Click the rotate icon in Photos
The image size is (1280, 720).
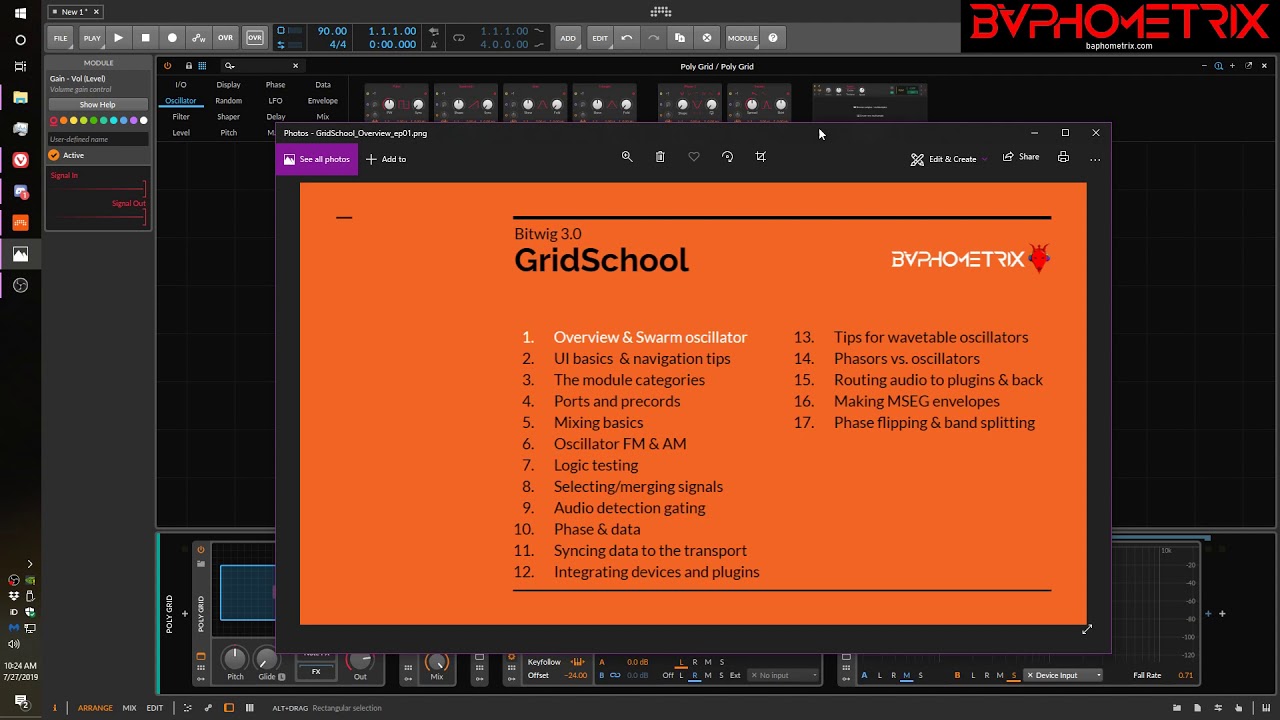pyautogui.click(x=727, y=157)
